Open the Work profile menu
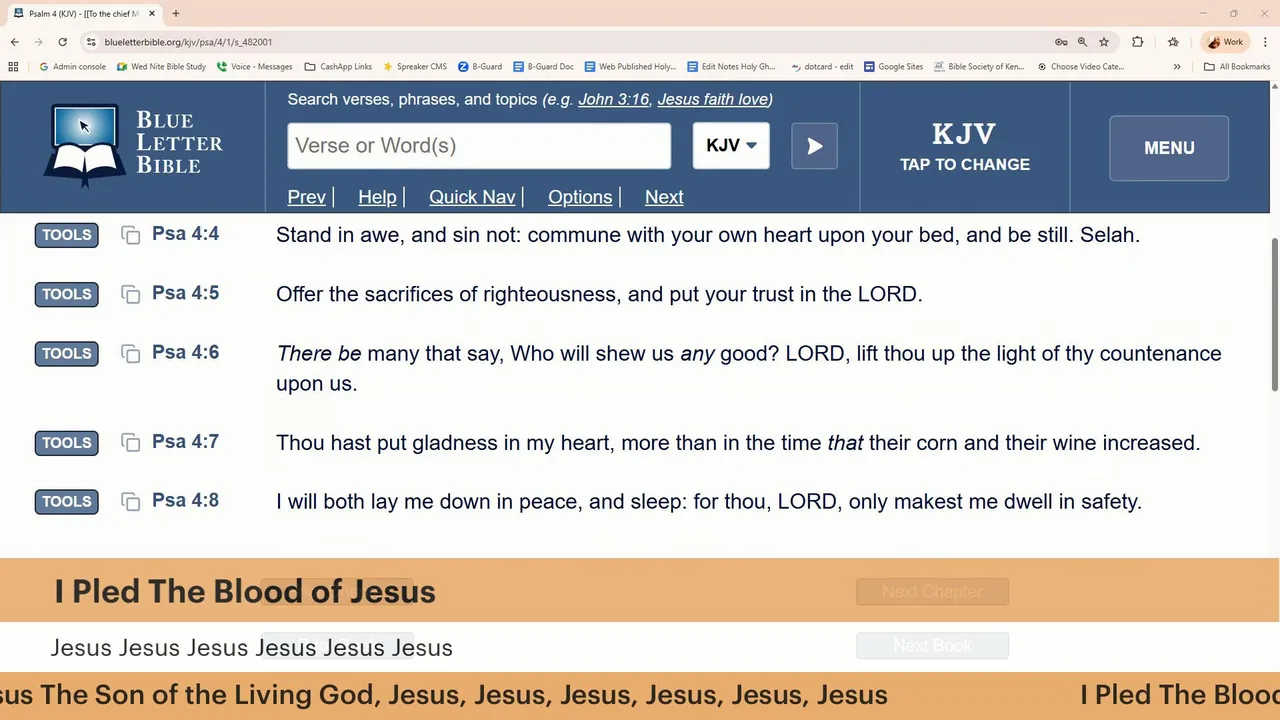 point(1225,42)
